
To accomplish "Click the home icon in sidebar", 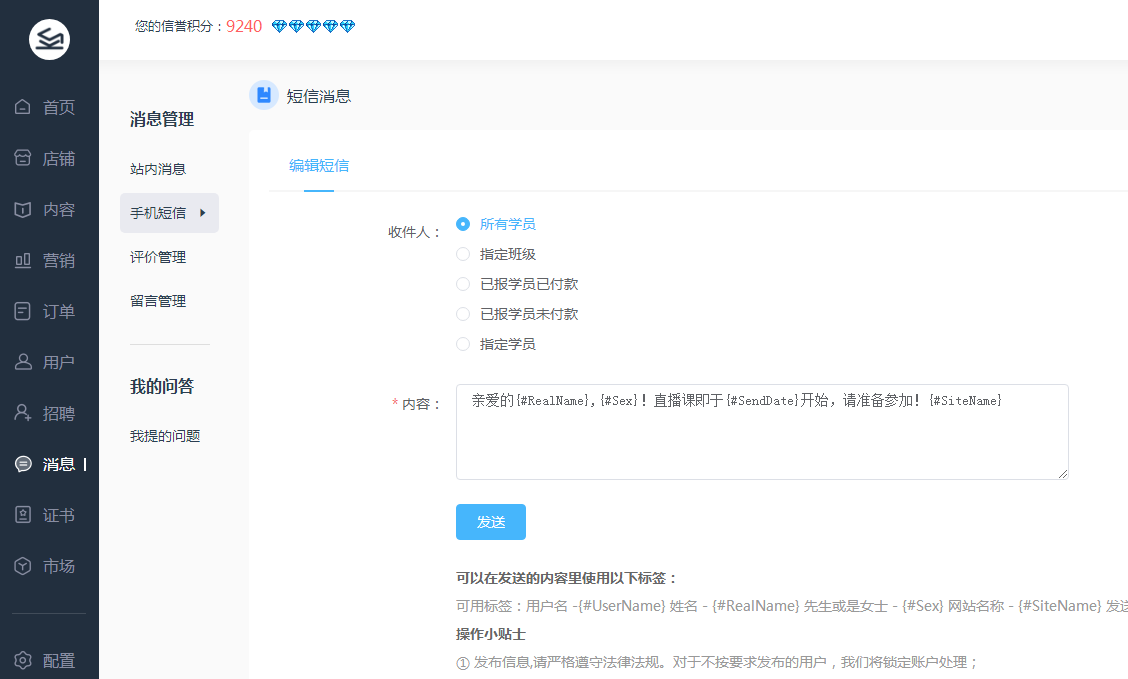I will pos(23,107).
